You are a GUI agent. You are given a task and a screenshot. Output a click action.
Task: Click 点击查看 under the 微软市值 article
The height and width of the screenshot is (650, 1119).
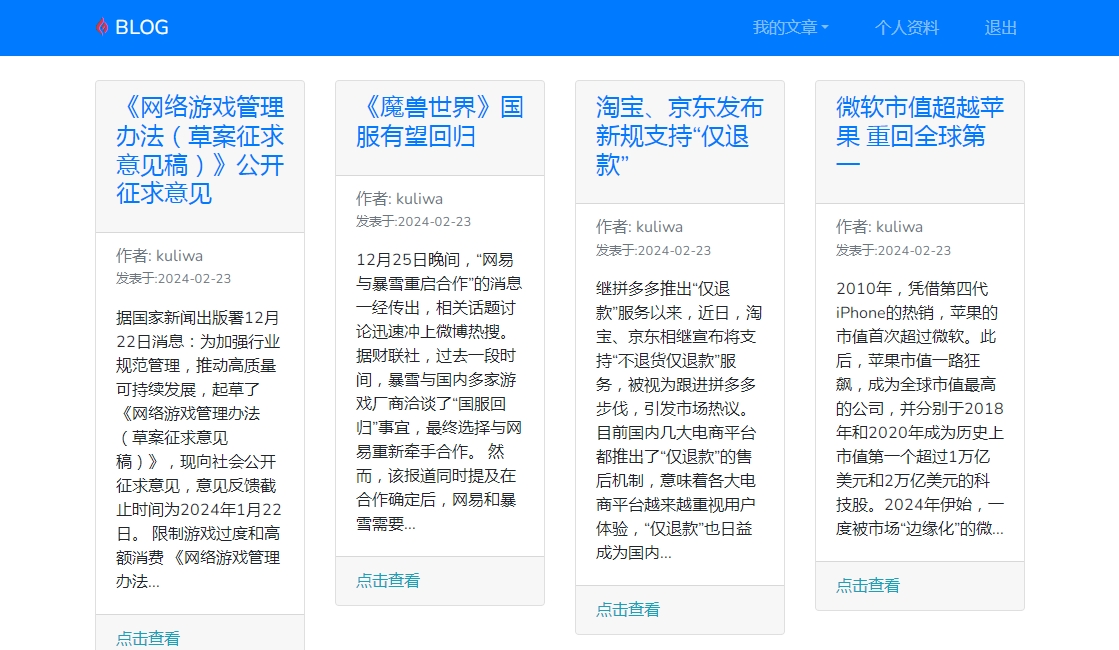[868, 585]
